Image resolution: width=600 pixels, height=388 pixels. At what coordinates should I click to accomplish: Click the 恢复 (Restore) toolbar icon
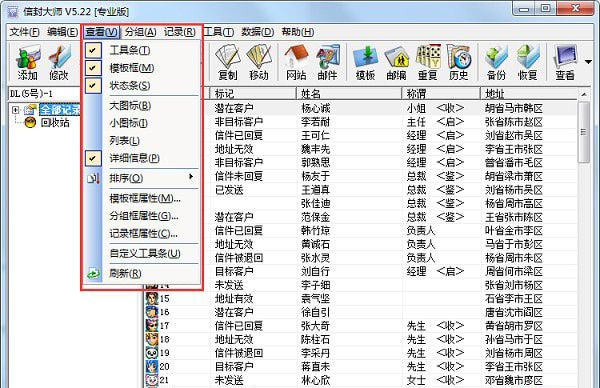pyautogui.click(x=528, y=62)
